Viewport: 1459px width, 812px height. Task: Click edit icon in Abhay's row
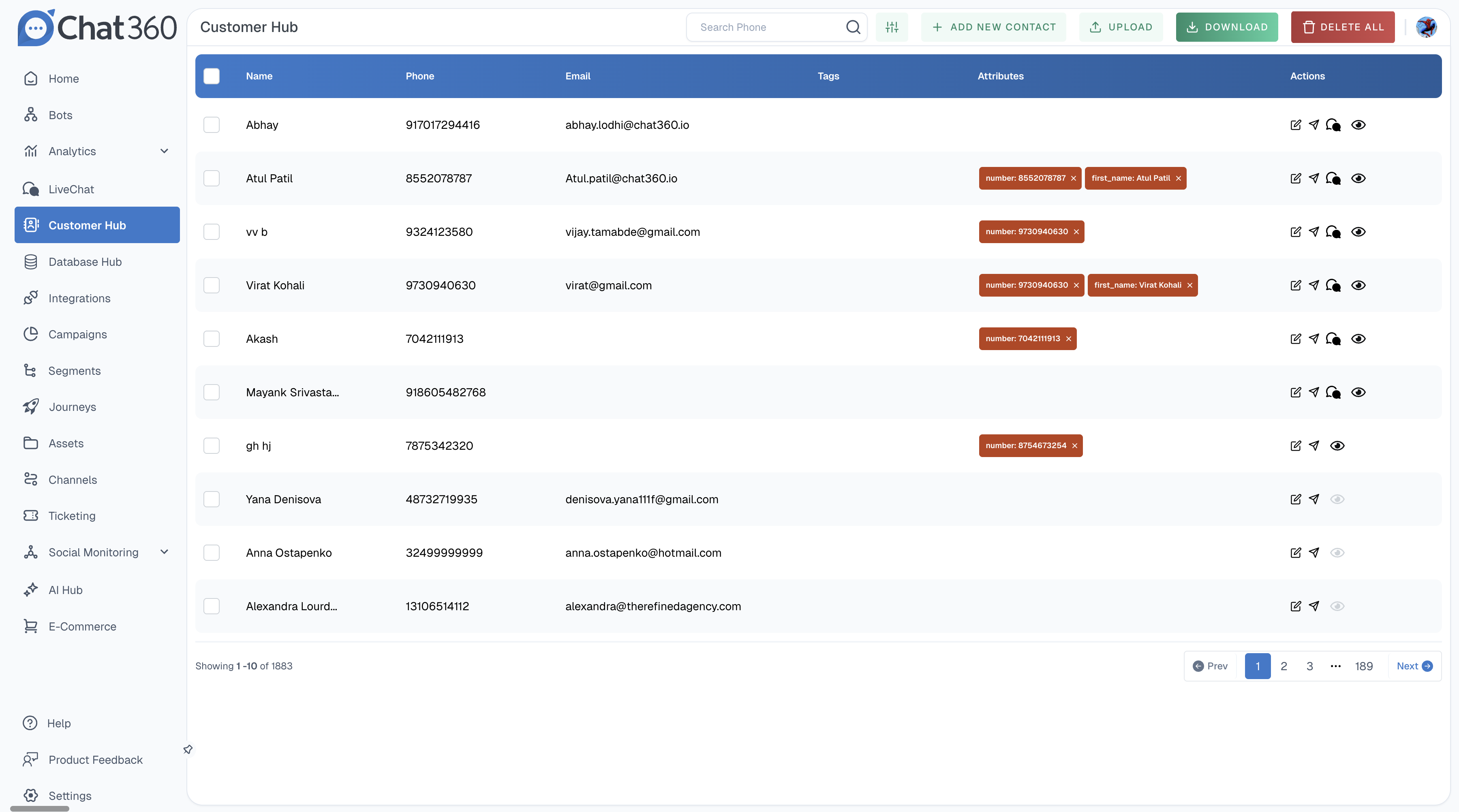(1295, 124)
